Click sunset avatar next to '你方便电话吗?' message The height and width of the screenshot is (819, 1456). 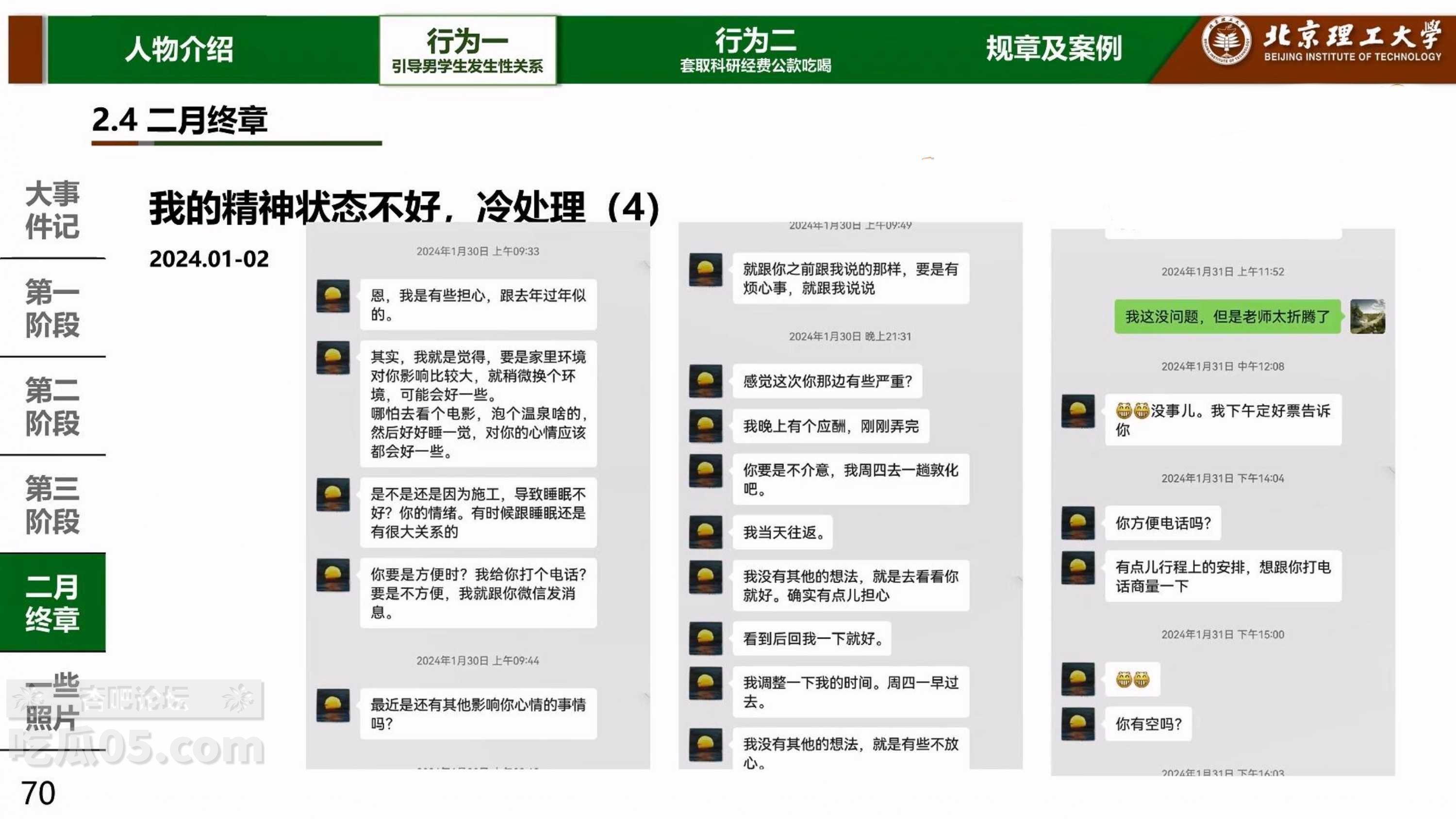click(x=1078, y=523)
